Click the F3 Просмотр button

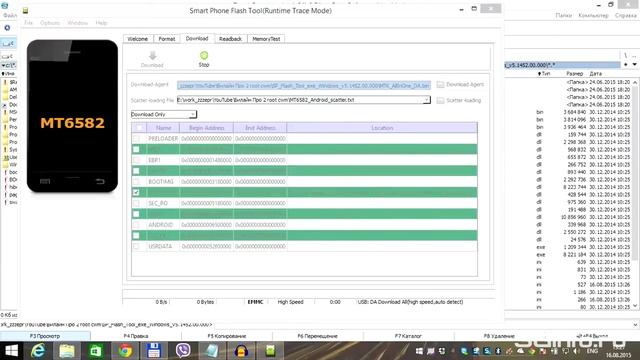[x=45, y=336]
